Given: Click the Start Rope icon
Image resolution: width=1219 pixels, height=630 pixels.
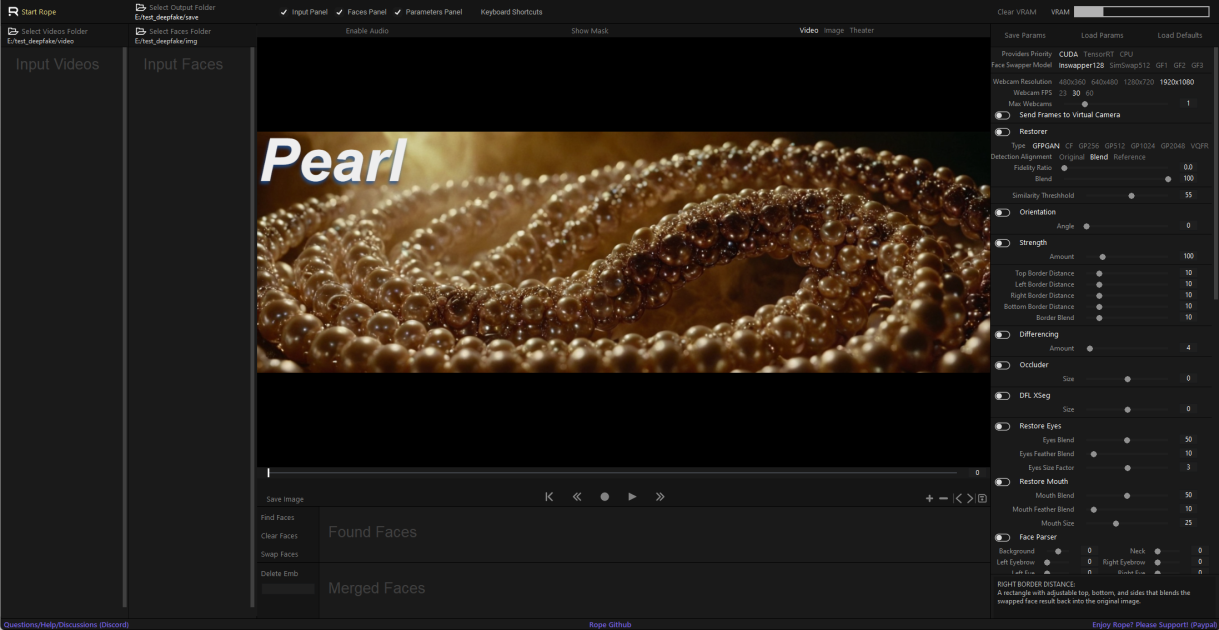Looking at the screenshot, I should coord(13,12).
